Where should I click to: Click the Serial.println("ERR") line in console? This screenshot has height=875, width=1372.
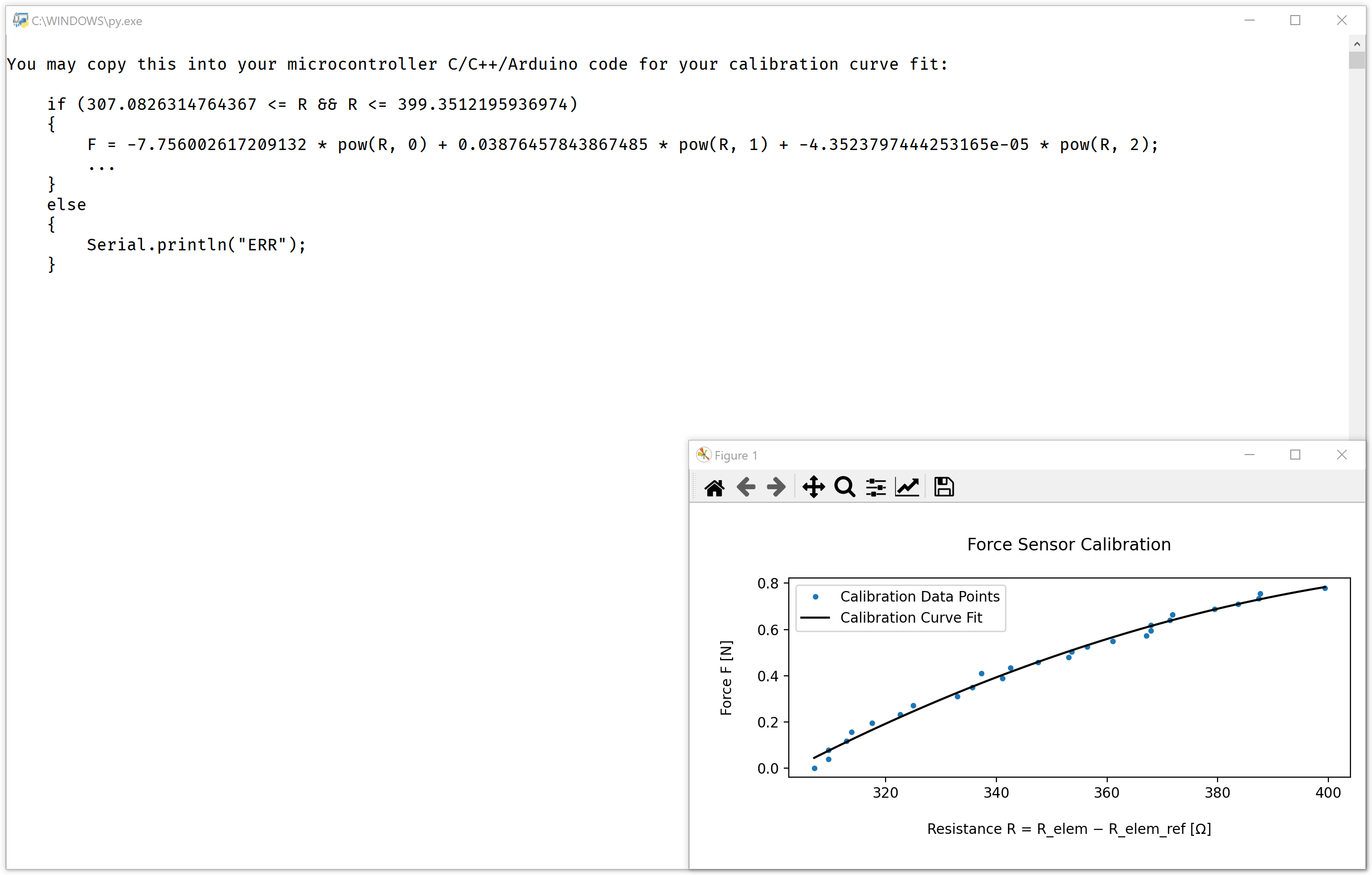click(x=197, y=245)
